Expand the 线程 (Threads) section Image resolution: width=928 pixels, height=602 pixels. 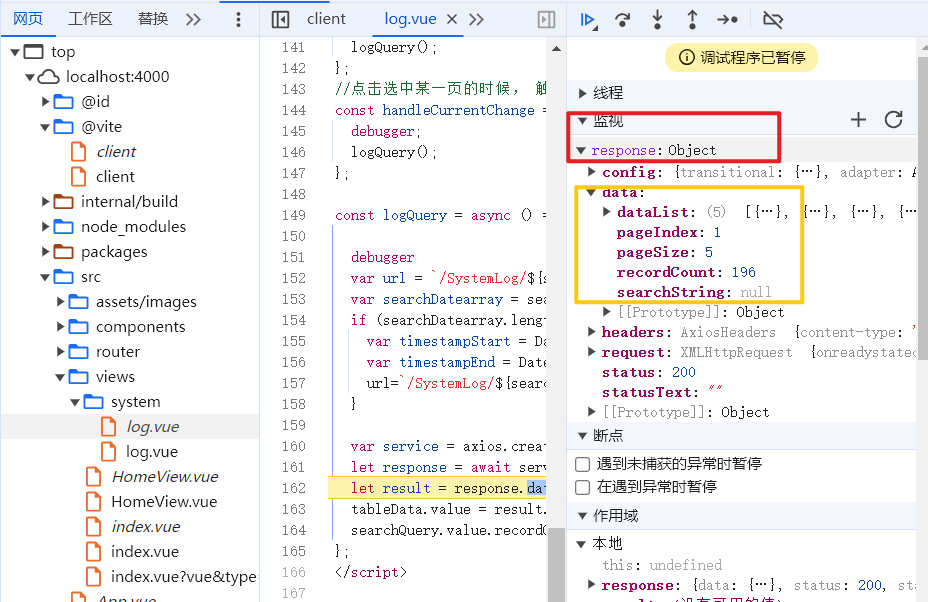pos(583,93)
